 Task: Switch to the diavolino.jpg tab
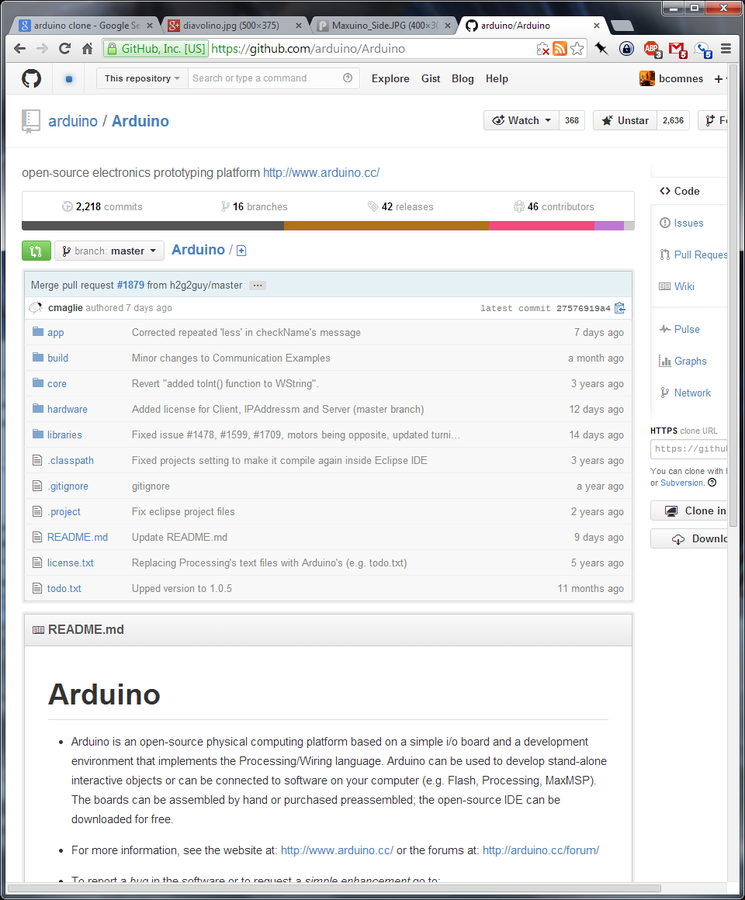(x=234, y=25)
